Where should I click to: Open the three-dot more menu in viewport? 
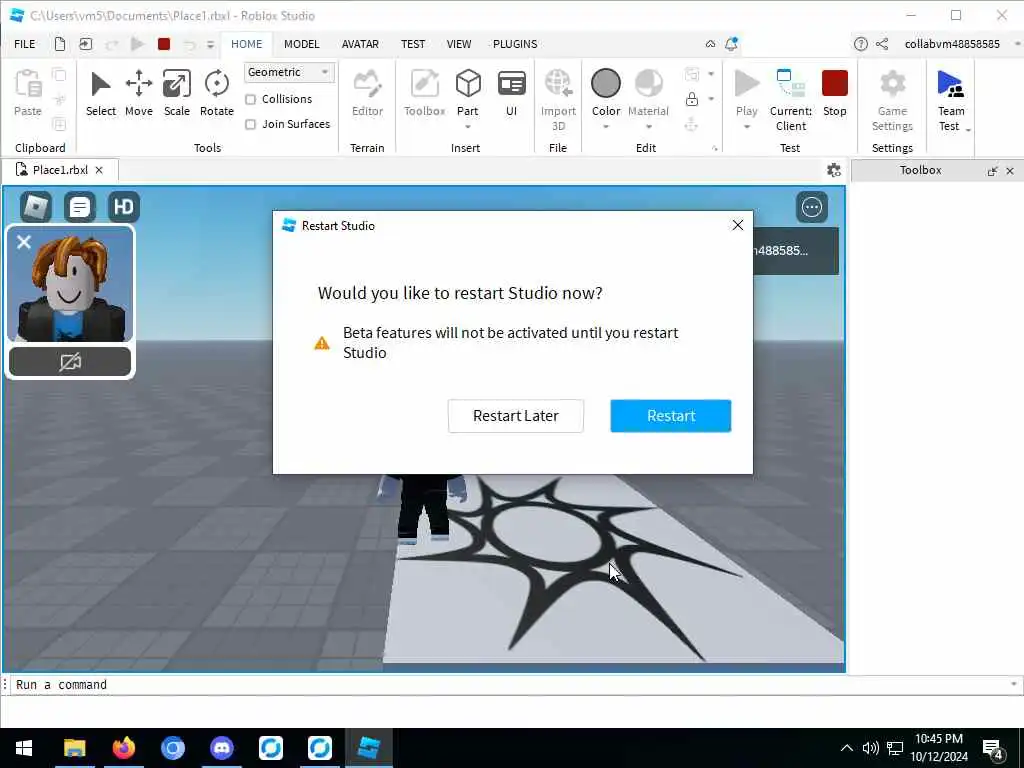point(812,208)
